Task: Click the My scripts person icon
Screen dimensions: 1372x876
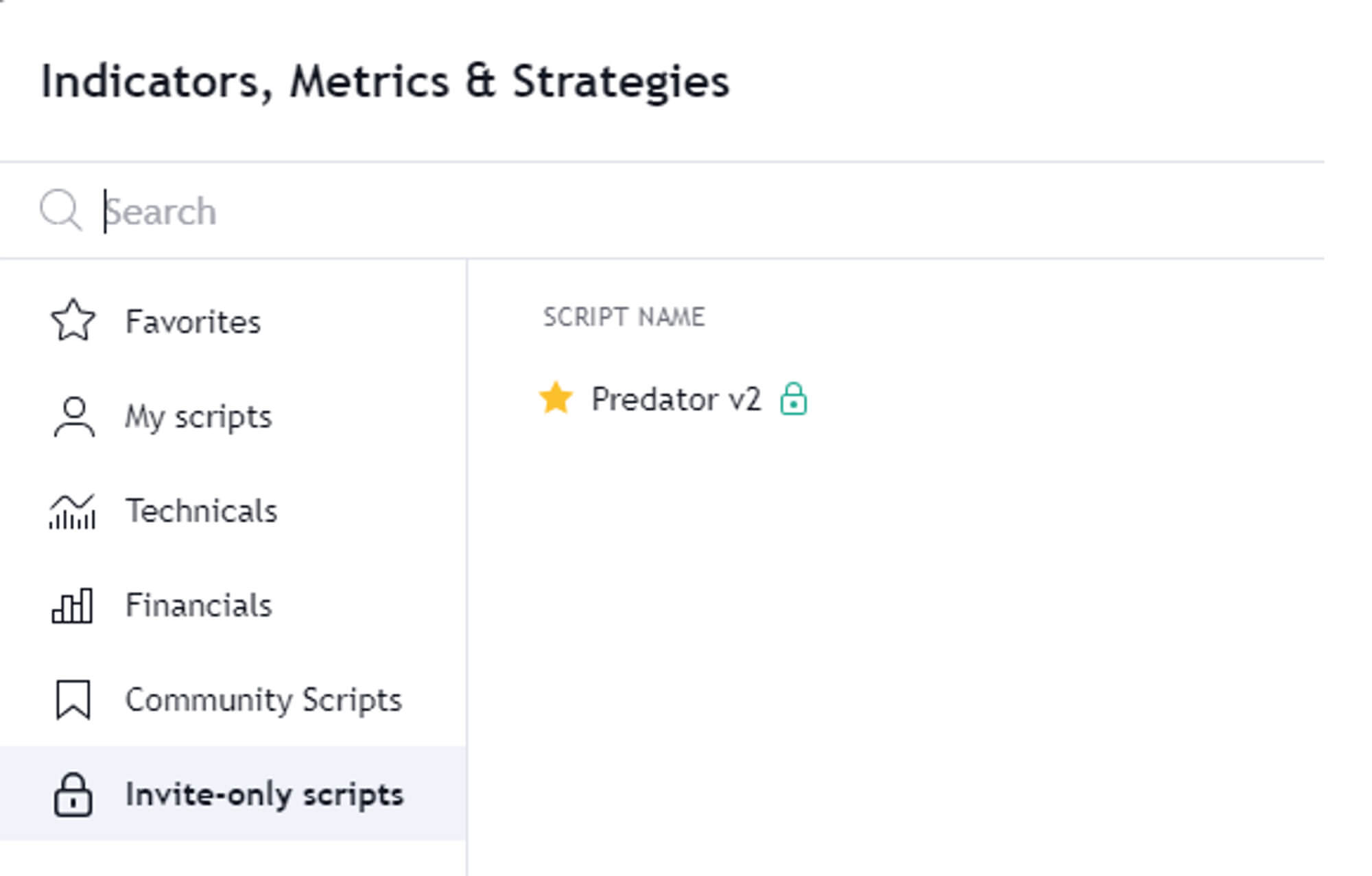Action: tap(73, 416)
